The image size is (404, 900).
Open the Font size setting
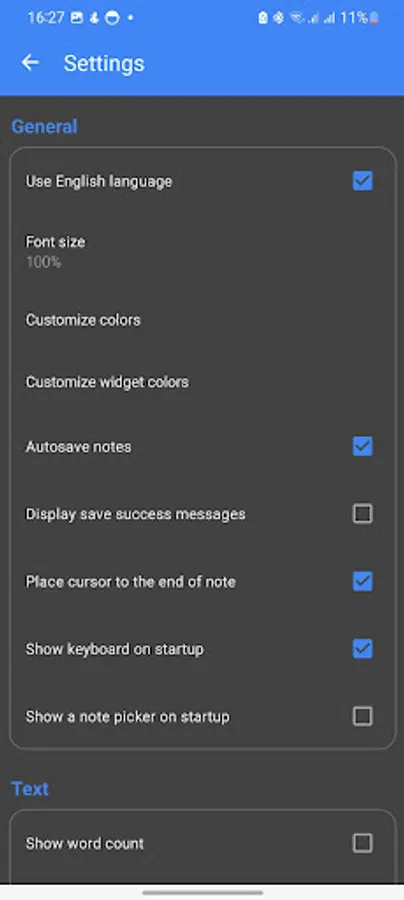[202, 251]
